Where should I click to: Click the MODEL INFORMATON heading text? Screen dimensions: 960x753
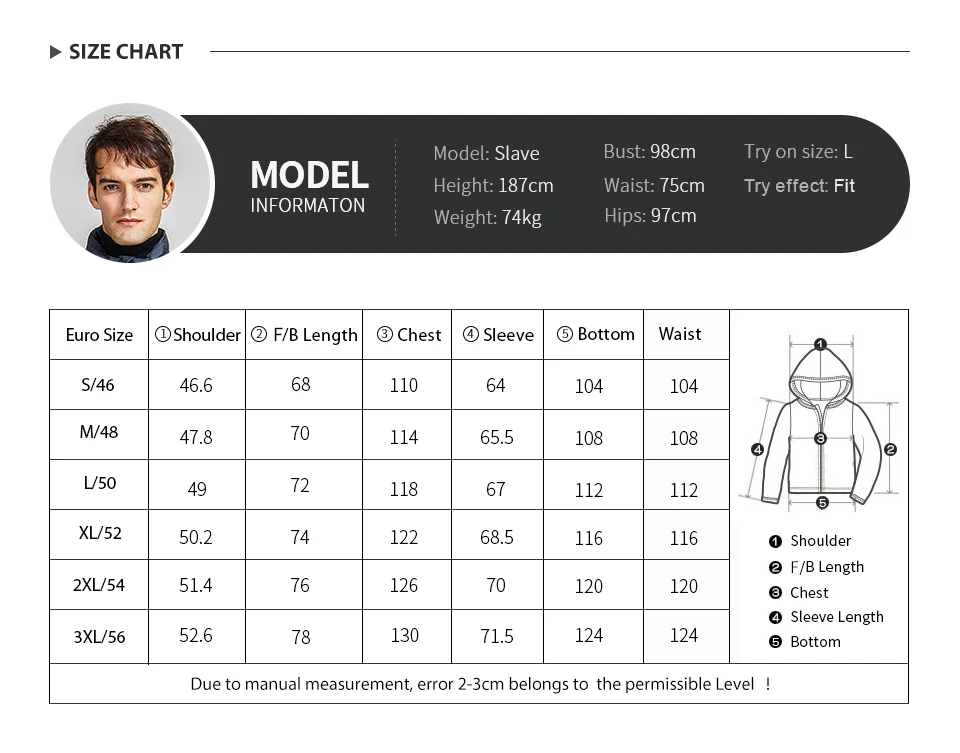[309, 186]
